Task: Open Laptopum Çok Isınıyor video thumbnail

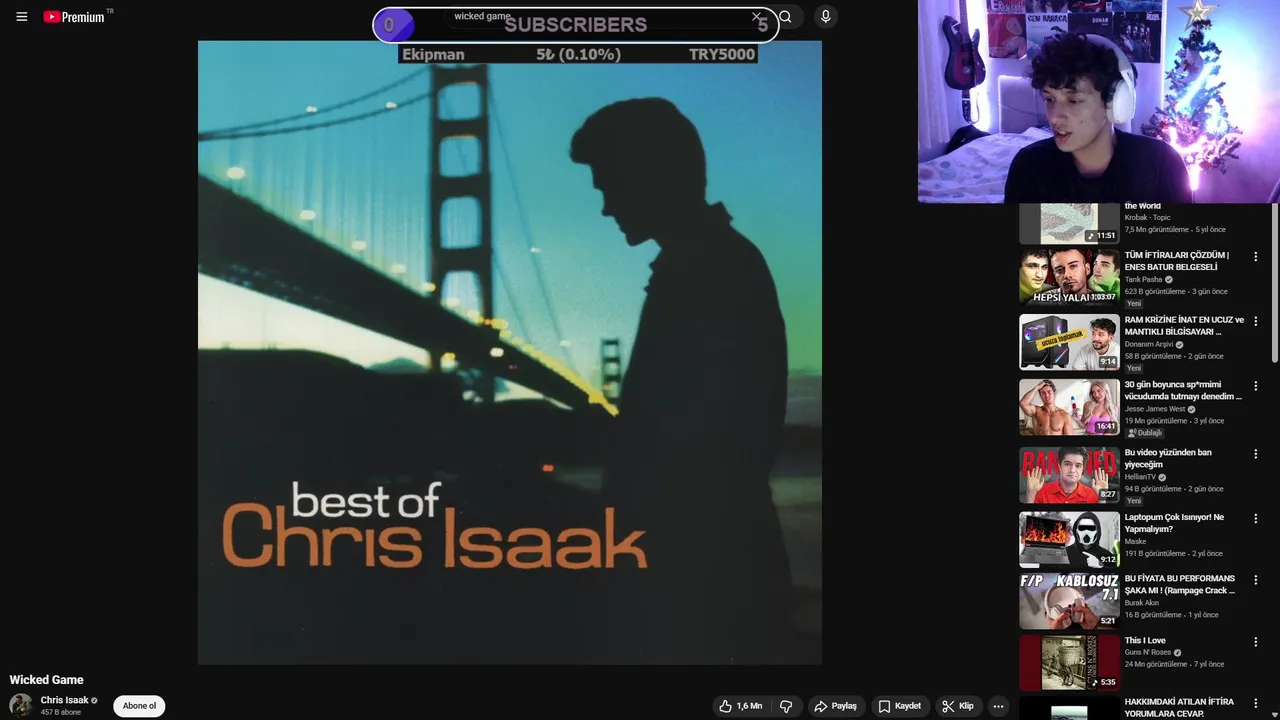Action: click(1069, 539)
